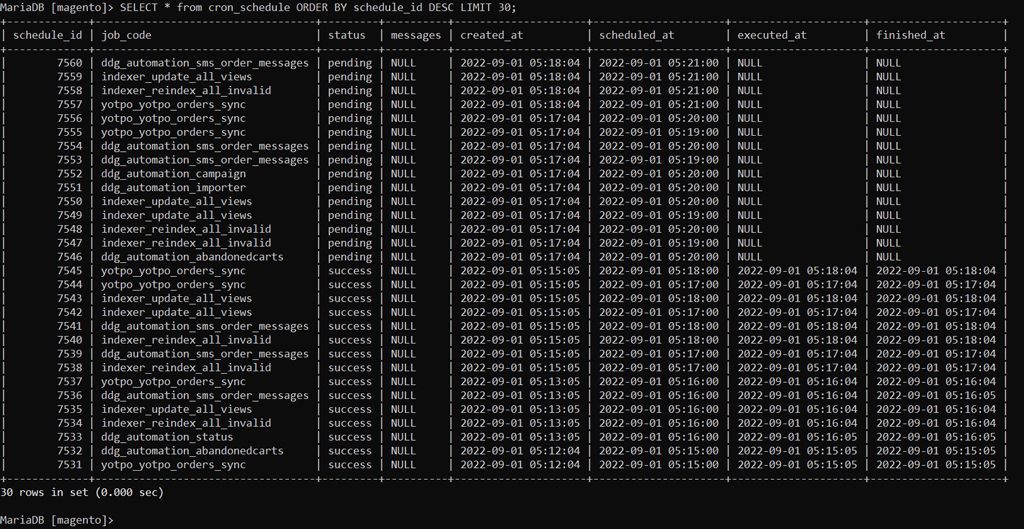The width and height of the screenshot is (1024, 529).
Task: Select schedule id 7539
Action: [x=70, y=353]
